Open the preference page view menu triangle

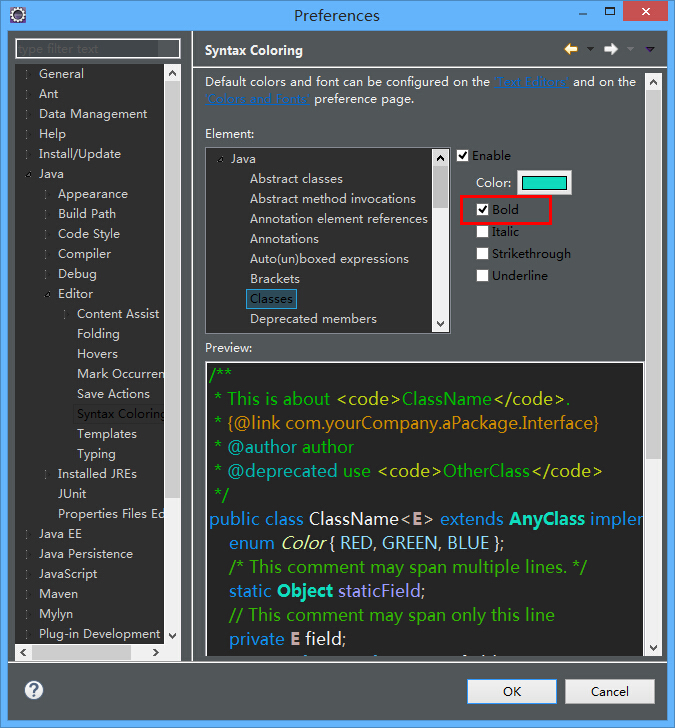[x=650, y=49]
